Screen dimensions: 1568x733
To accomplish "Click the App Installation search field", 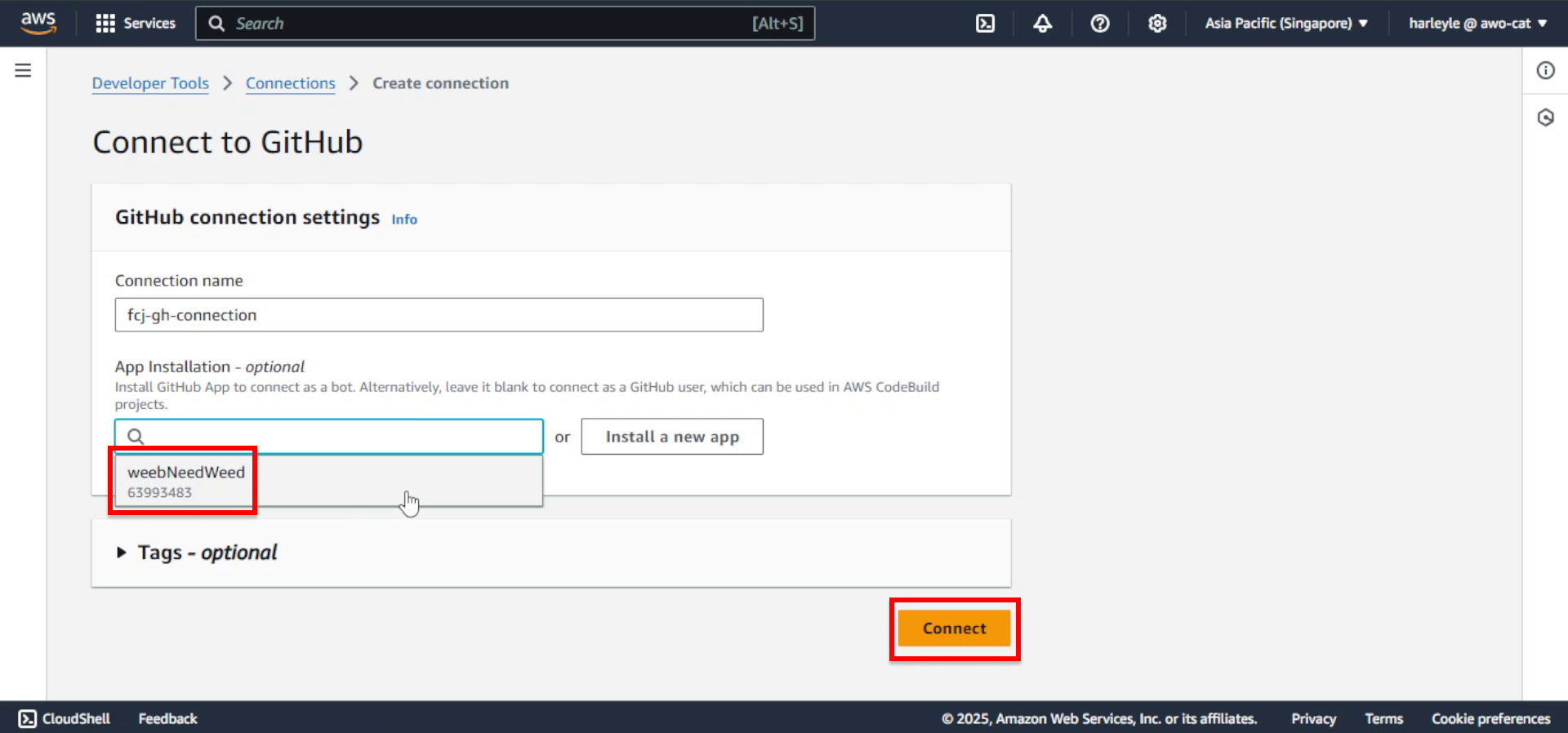I will (329, 437).
